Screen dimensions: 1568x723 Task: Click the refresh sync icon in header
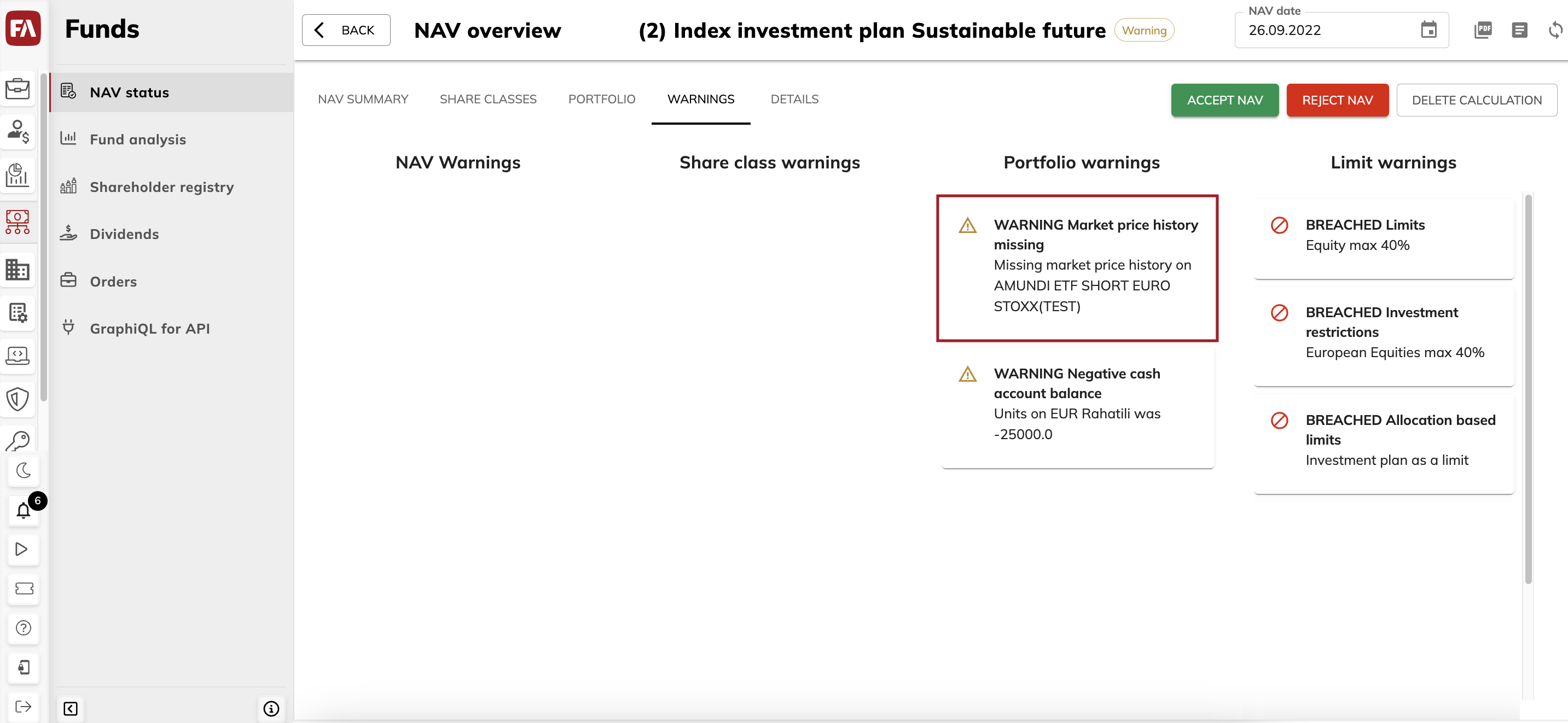tap(1555, 29)
